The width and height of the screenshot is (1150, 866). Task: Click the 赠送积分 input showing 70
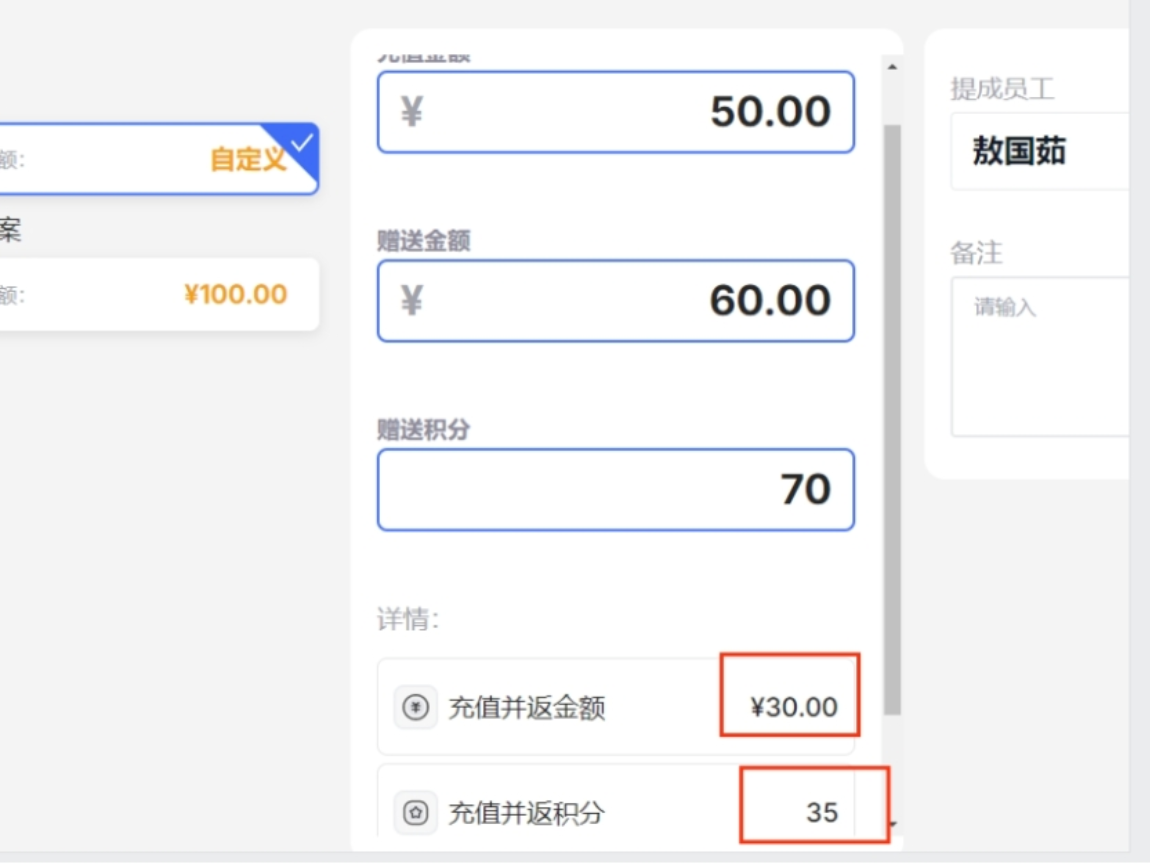coord(615,490)
